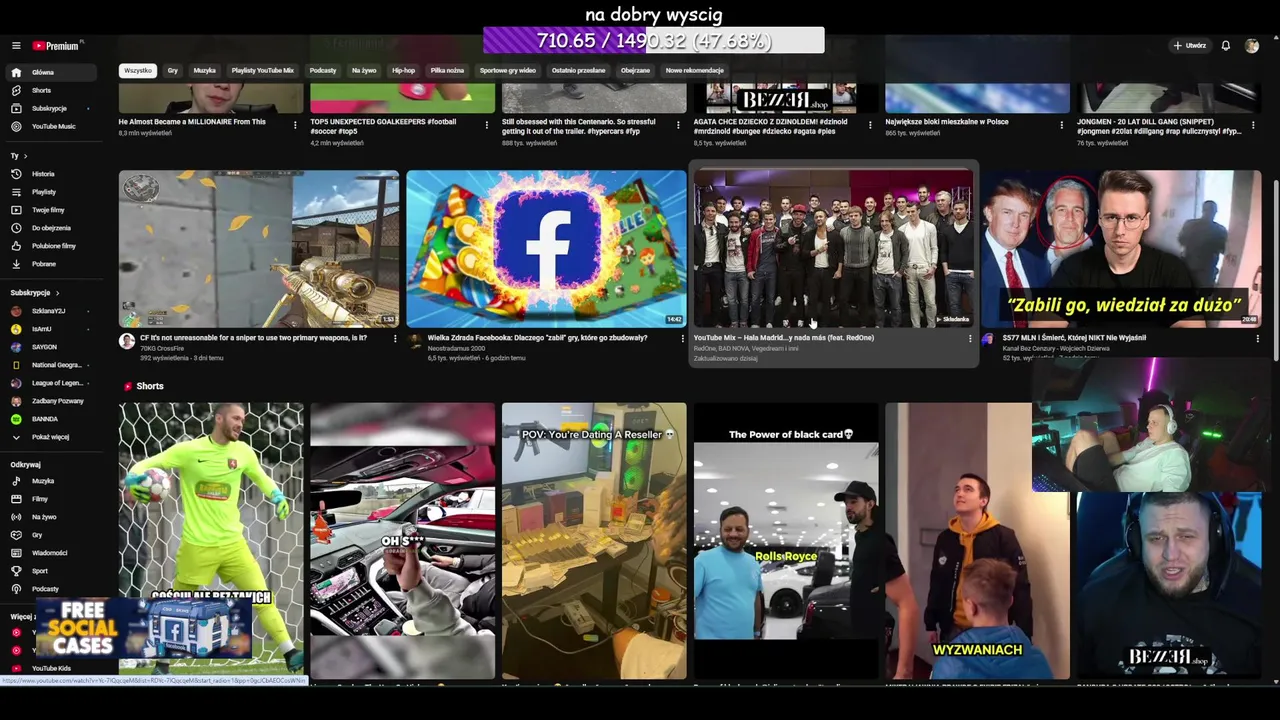
Task: Open Twoje filmy in sidebar
Action: pyautogui.click(x=50, y=210)
